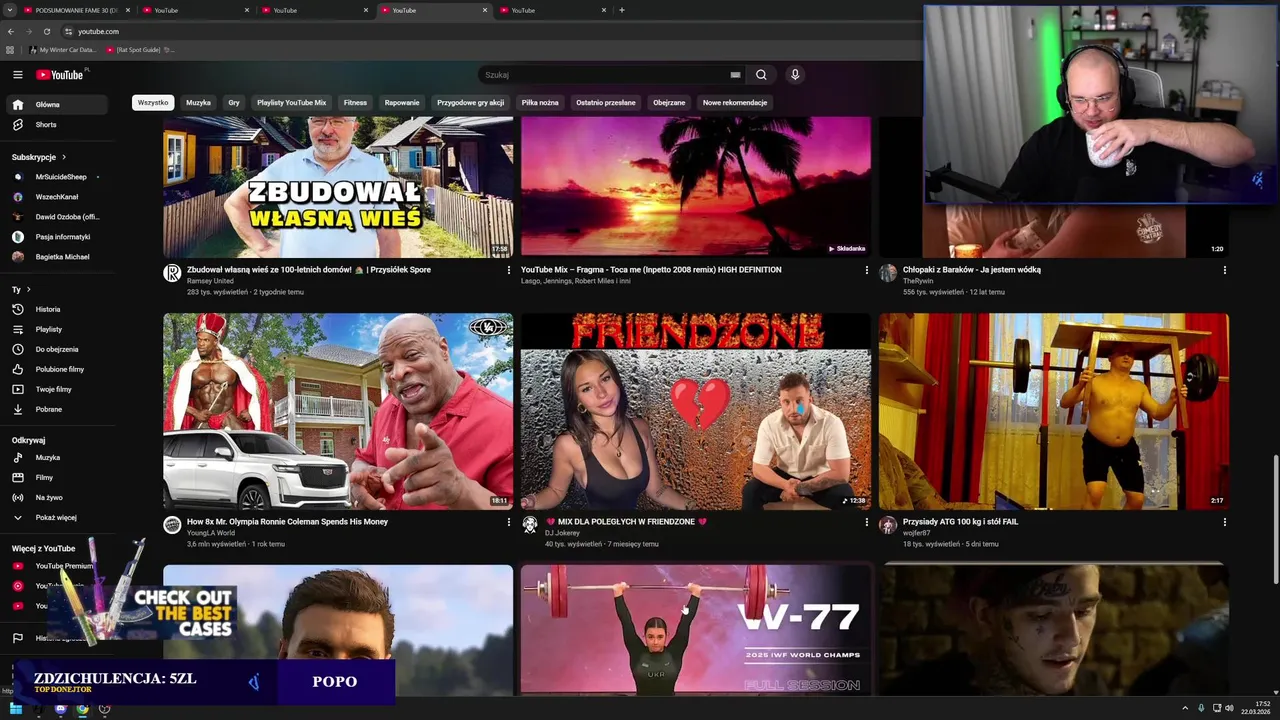Open Chrome from the taskbar
This screenshot has height=720, width=1280.
tap(82, 709)
